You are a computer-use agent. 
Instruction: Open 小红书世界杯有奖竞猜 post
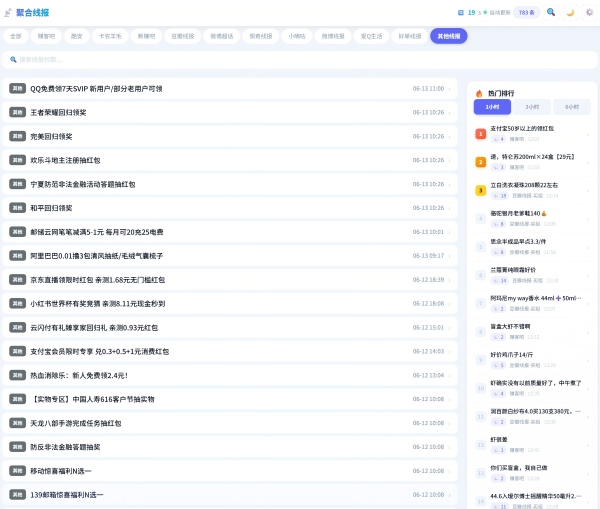tap(230, 303)
